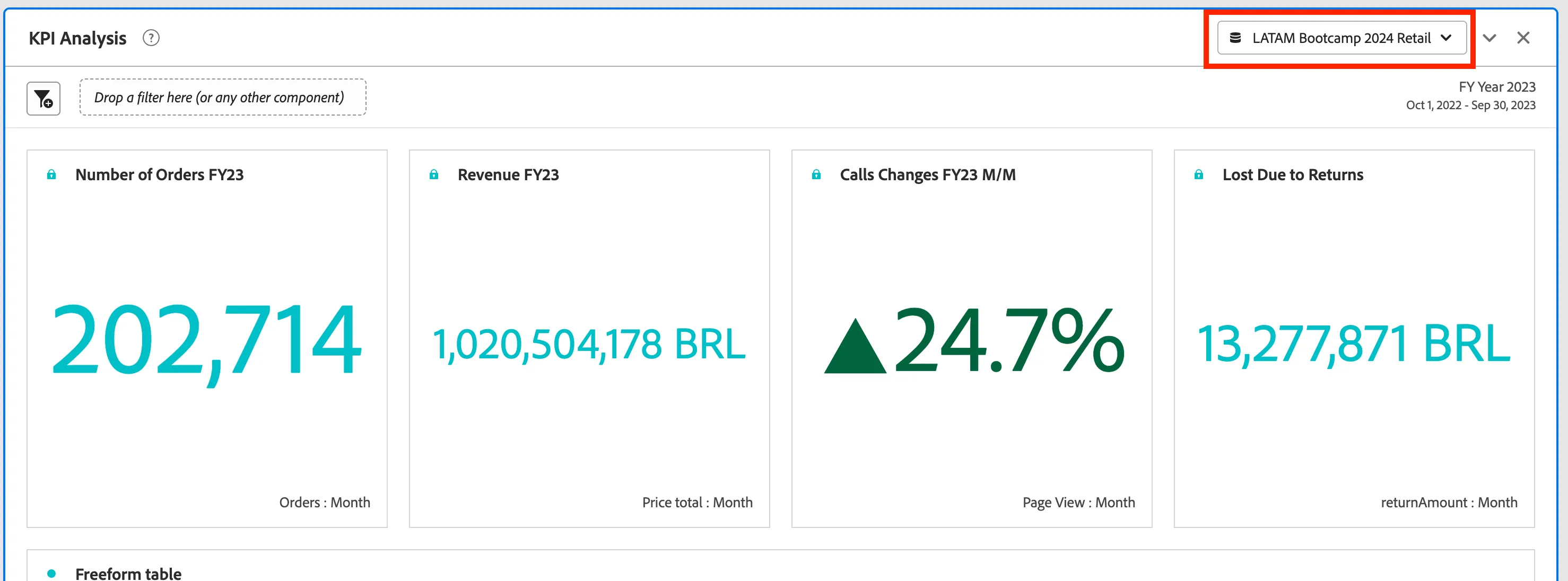The height and width of the screenshot is (581, 1568).
Task: Click the KPI Analysis panel title
Action: point(77,38)
